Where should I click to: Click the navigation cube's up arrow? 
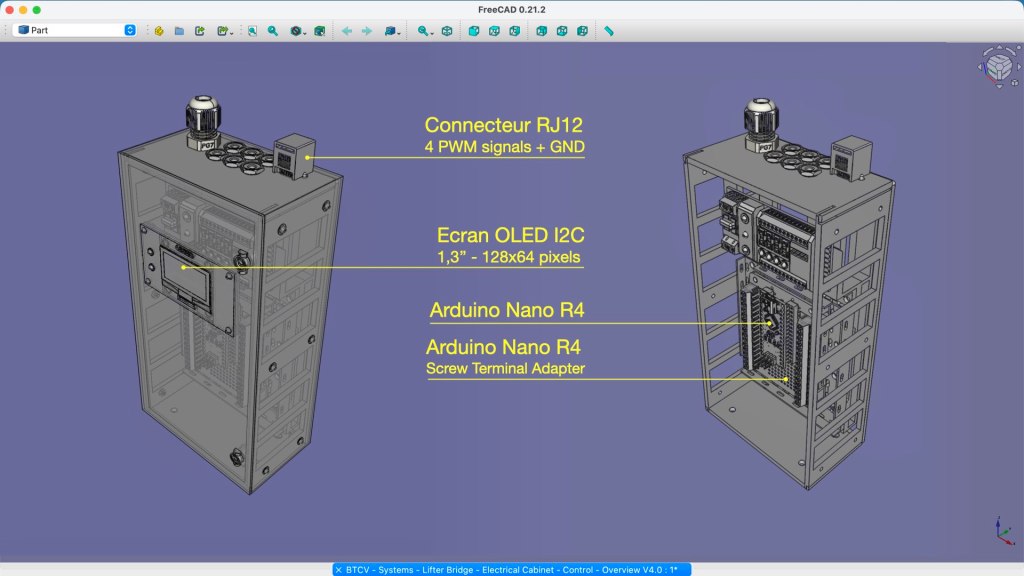click(x=997, y=49)
